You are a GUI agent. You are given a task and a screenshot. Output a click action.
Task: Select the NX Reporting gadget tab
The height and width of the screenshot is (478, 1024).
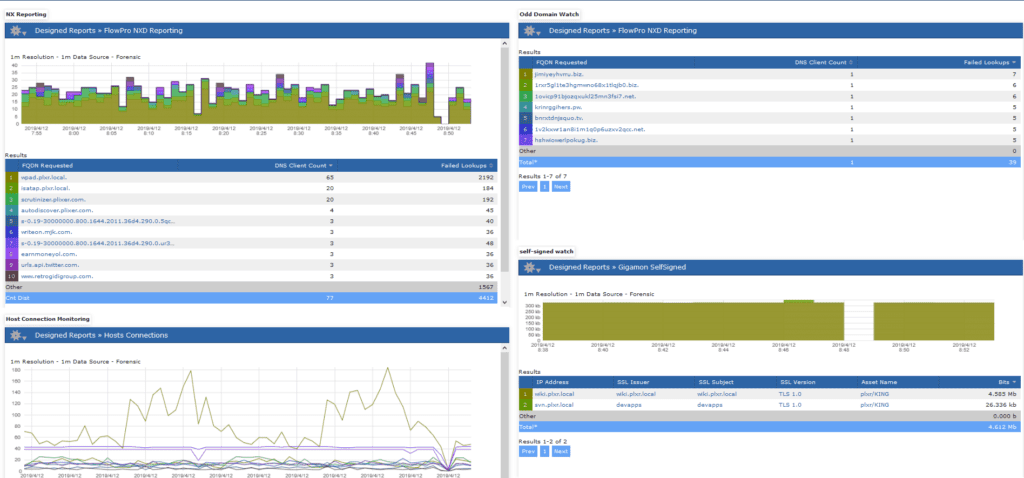pos(25,14)
